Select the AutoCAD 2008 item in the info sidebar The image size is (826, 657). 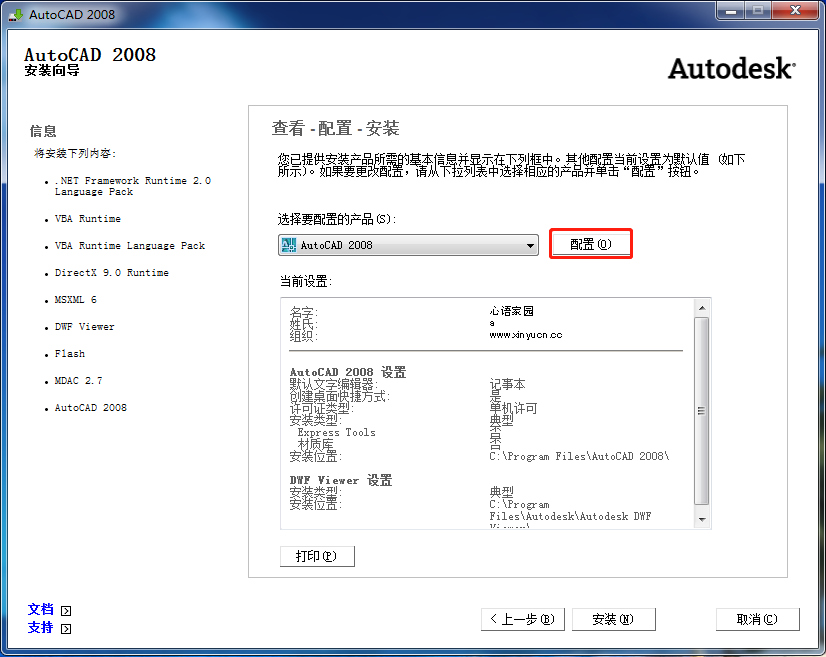88,407
